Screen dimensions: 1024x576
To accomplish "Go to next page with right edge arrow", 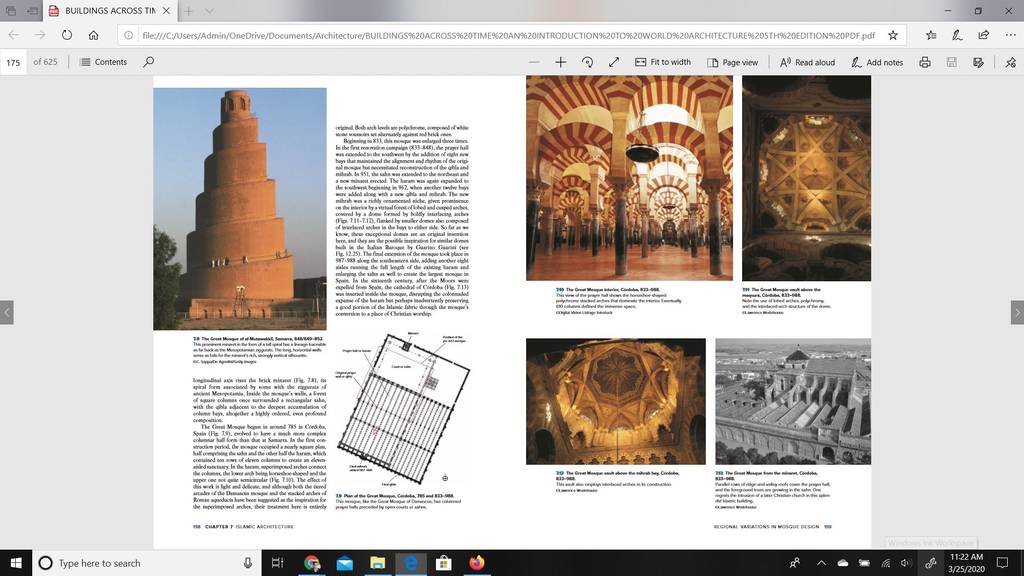I will (x=1017, y=312).
